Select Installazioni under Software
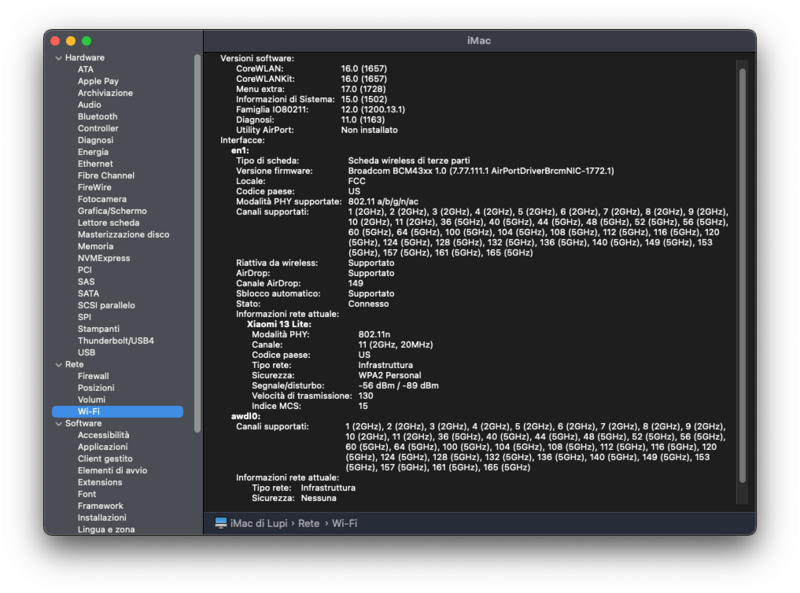800x593 pixels. pyautogui.click(x=102, y=518)
